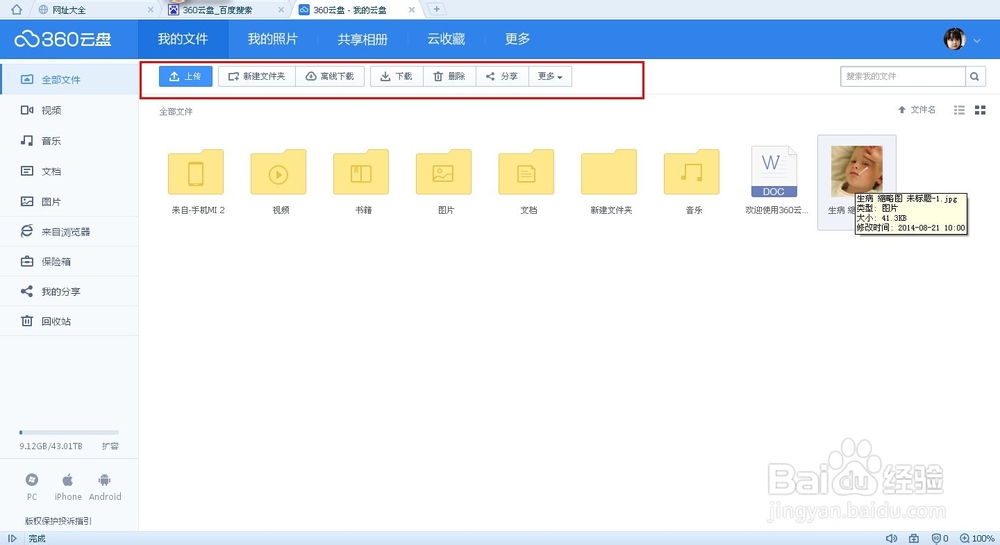Viewport: 1000px width, 545px height.
Task: Open the user avatar menu
Action: (955, 39)
